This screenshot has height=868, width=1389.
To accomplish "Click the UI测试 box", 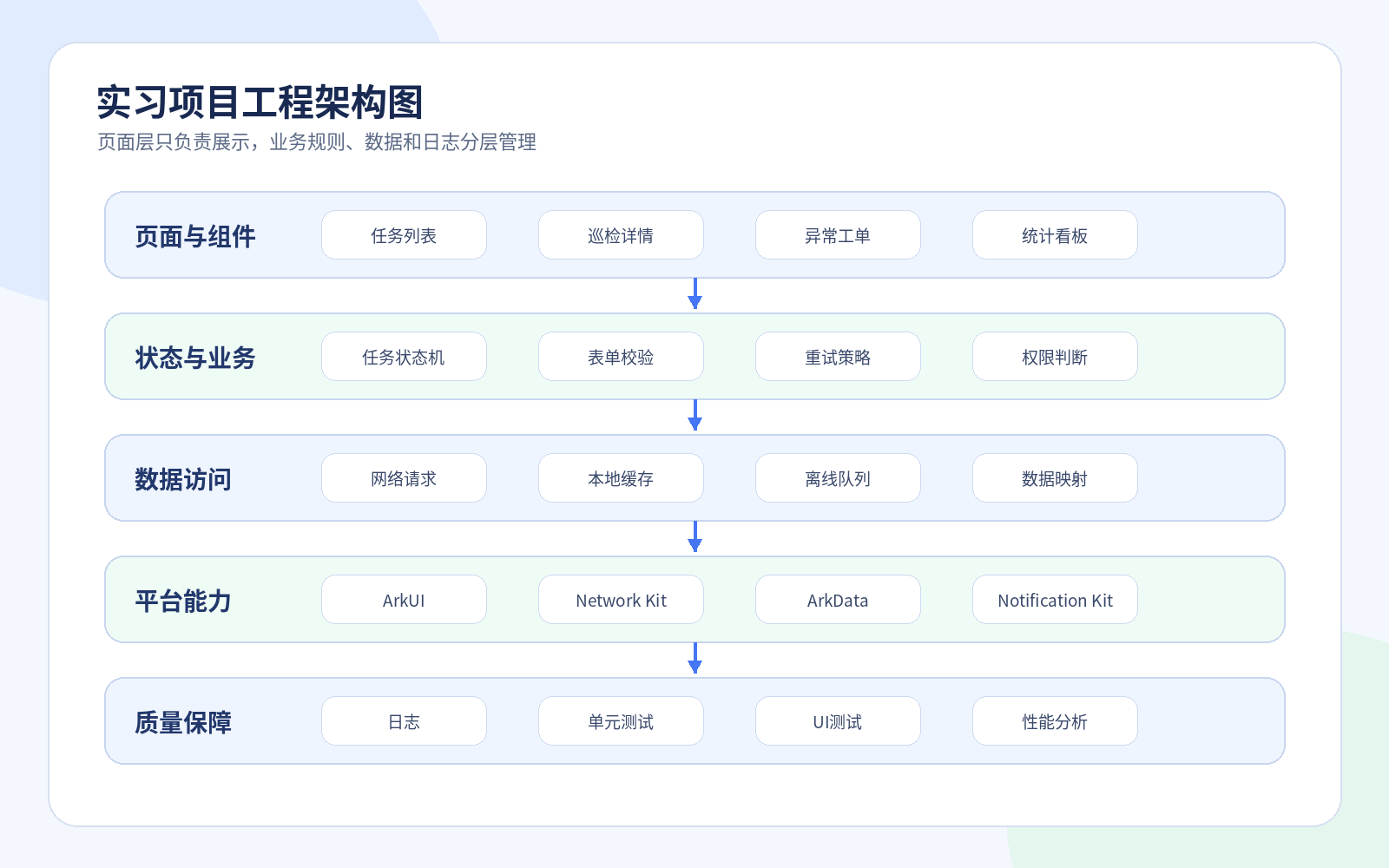I will coord(838,721).
